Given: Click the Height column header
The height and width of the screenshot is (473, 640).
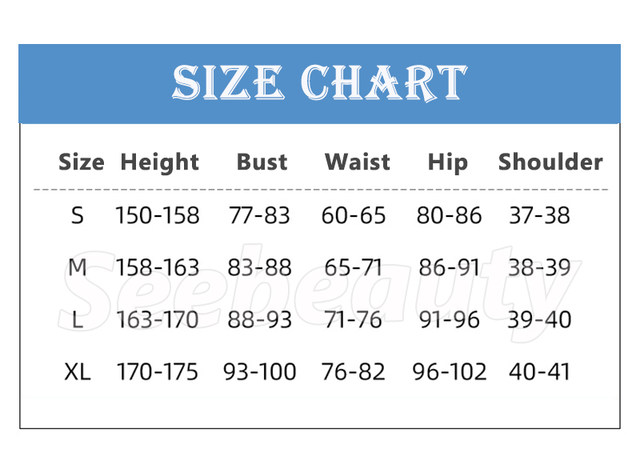Looking at the screenshot, I should [160, 162].
